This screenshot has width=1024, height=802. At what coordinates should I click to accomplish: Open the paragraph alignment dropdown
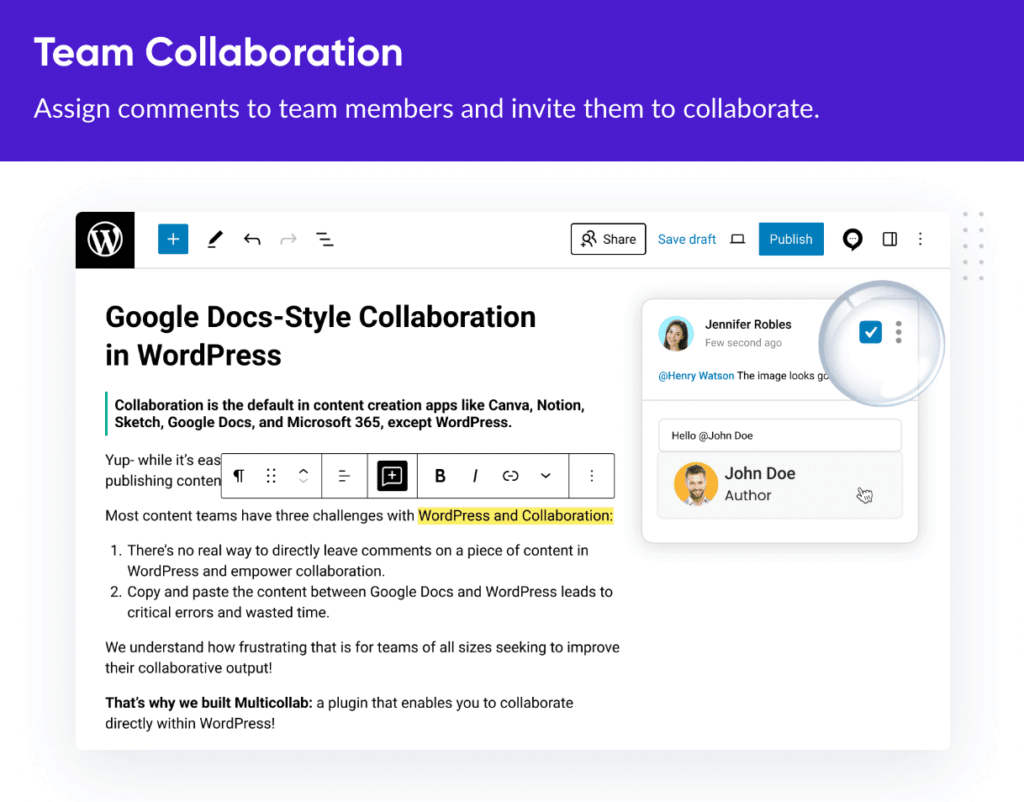tap(344, 476)
